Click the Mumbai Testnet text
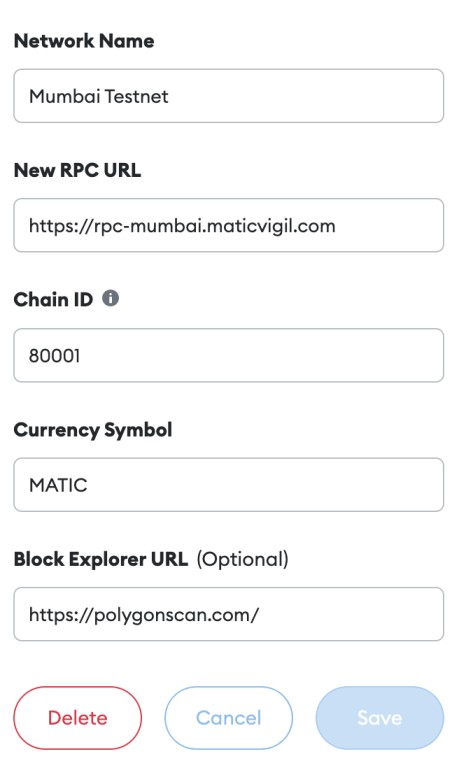Screen dimensions: 466x761 (x=99, y=96)
